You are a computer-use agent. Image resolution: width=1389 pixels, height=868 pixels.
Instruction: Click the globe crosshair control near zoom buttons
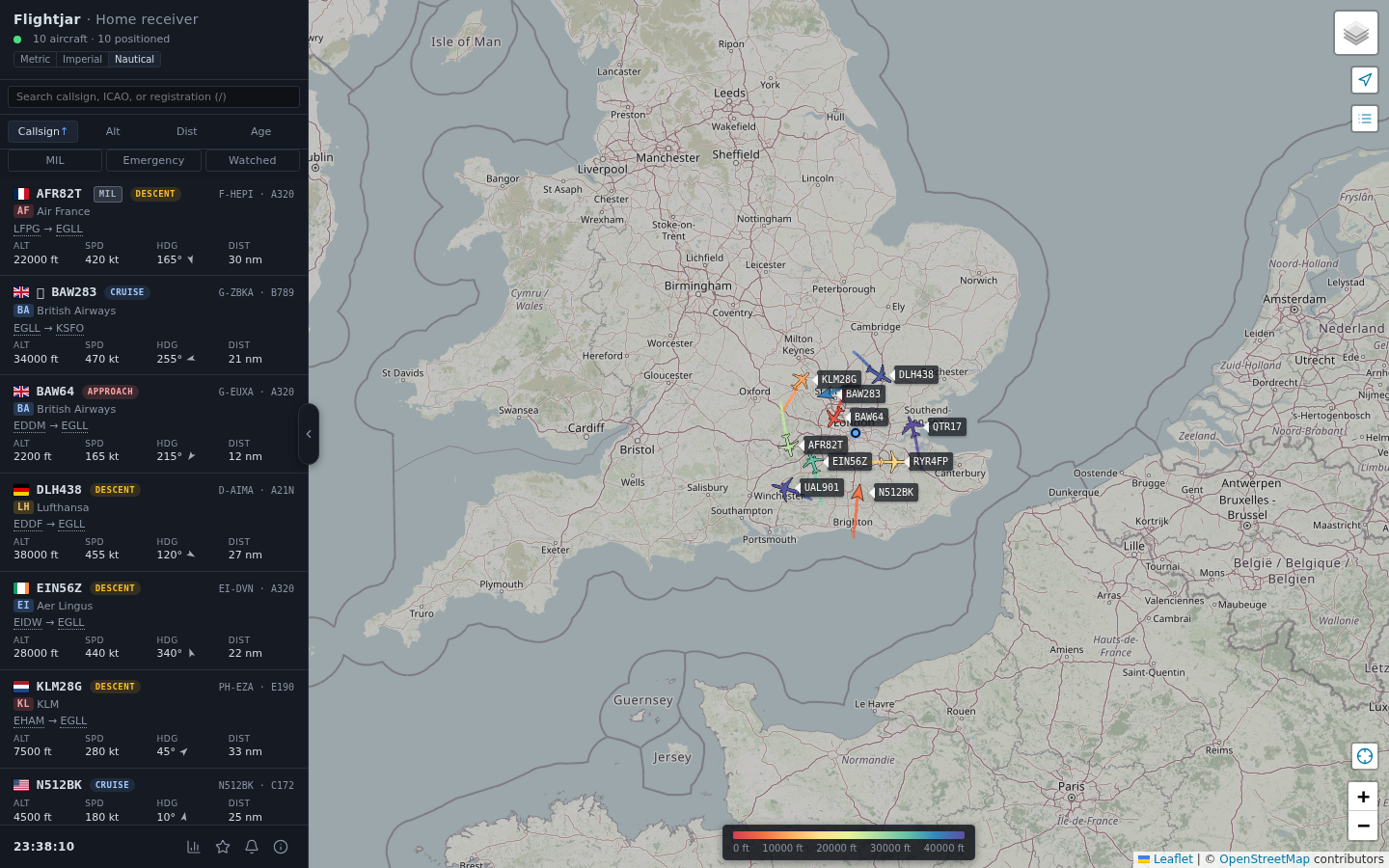(x=1364, y=756)
